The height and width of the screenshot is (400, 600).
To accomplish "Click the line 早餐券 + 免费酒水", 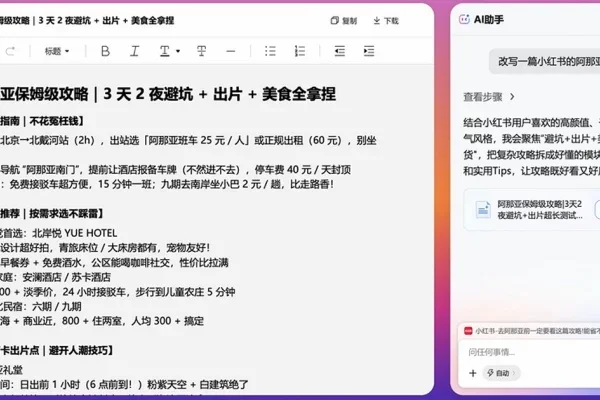I will [x=114, y=262].
